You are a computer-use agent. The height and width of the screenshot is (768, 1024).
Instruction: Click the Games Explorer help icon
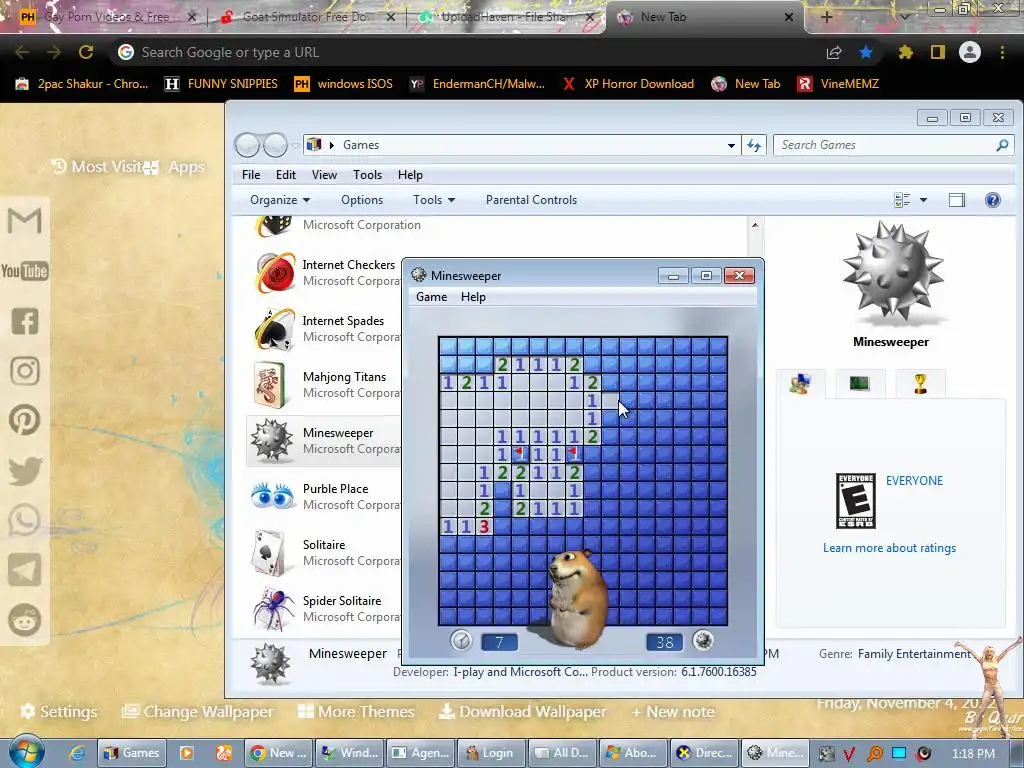(993, 200)
